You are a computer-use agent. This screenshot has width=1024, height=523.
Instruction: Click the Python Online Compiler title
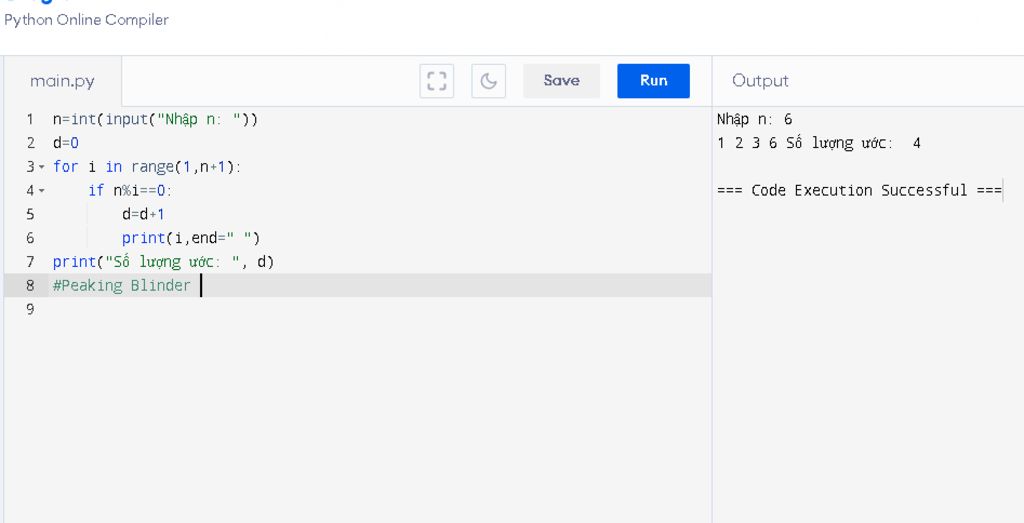point(87,20)
